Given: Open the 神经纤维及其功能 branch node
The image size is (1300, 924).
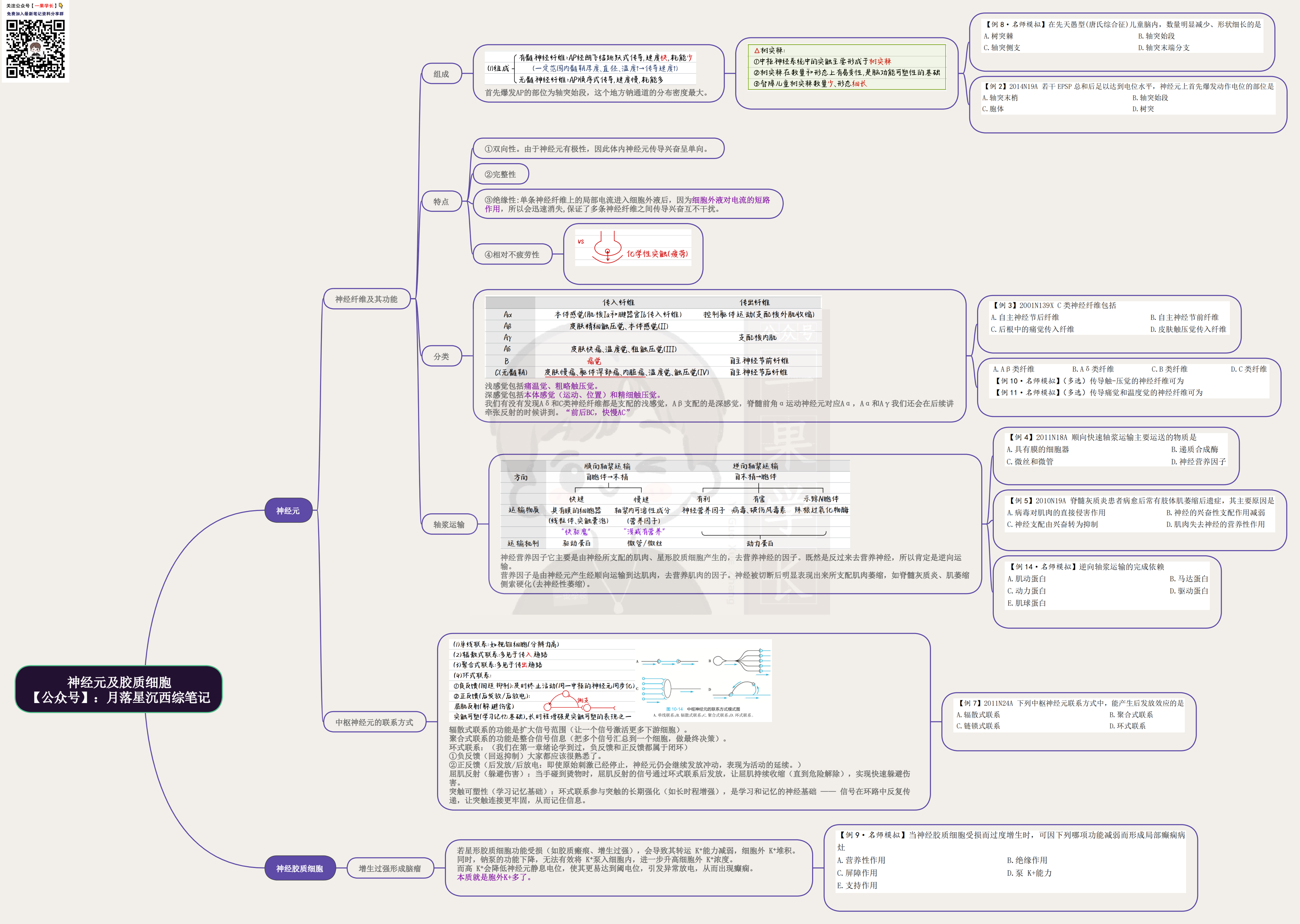Looking at the screenshot, I should click(x=366, y=299).
